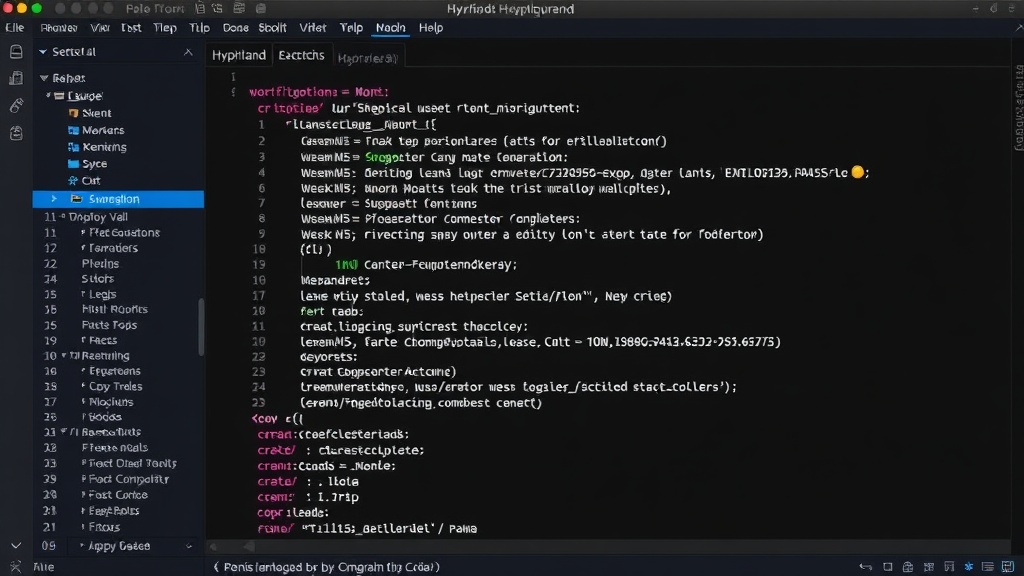
Task: Click the yellow circle marker on code line 4
Action: point(857,172)
